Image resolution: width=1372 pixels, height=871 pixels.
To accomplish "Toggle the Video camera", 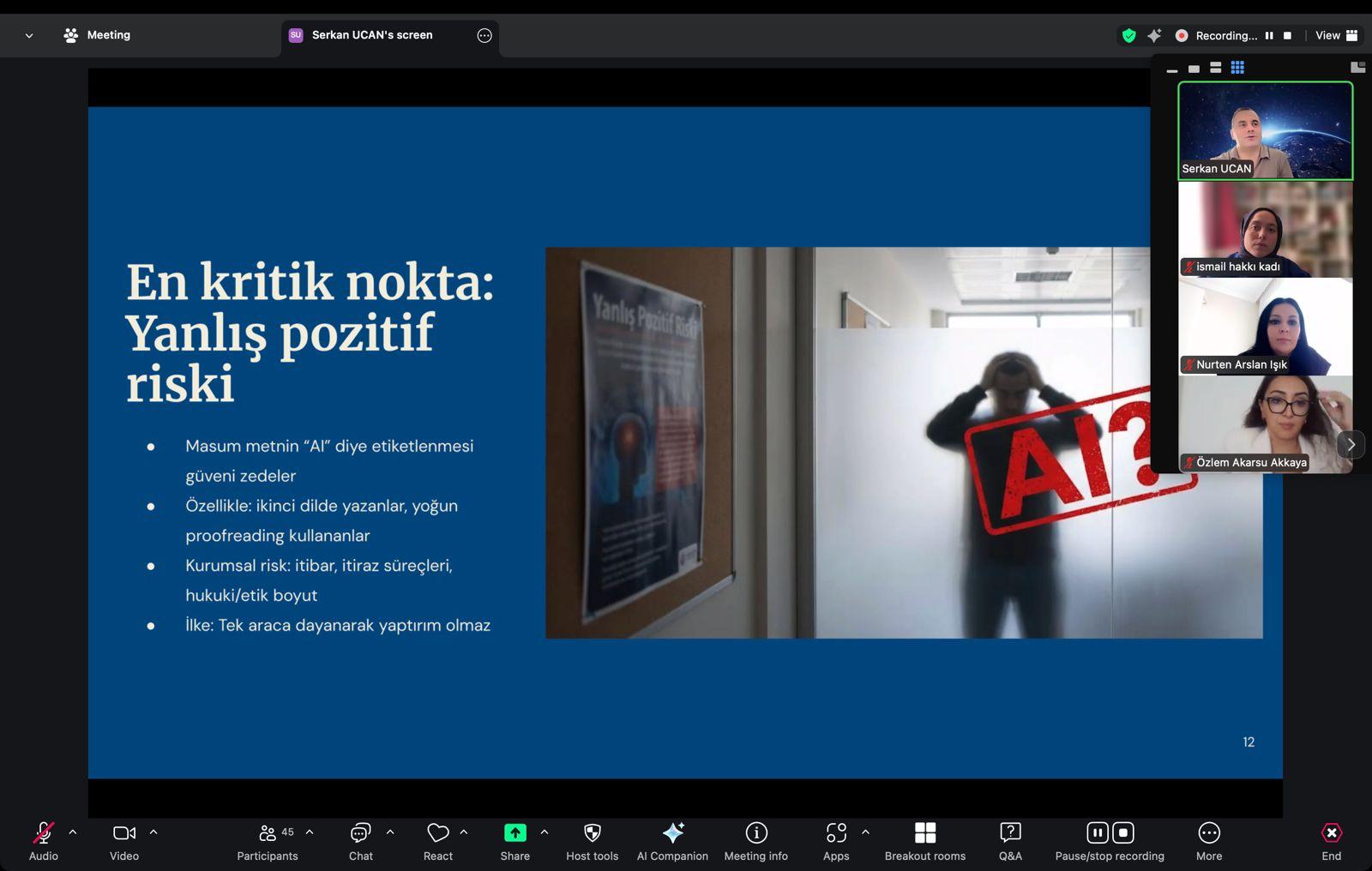I will click(x=123, y=833).
